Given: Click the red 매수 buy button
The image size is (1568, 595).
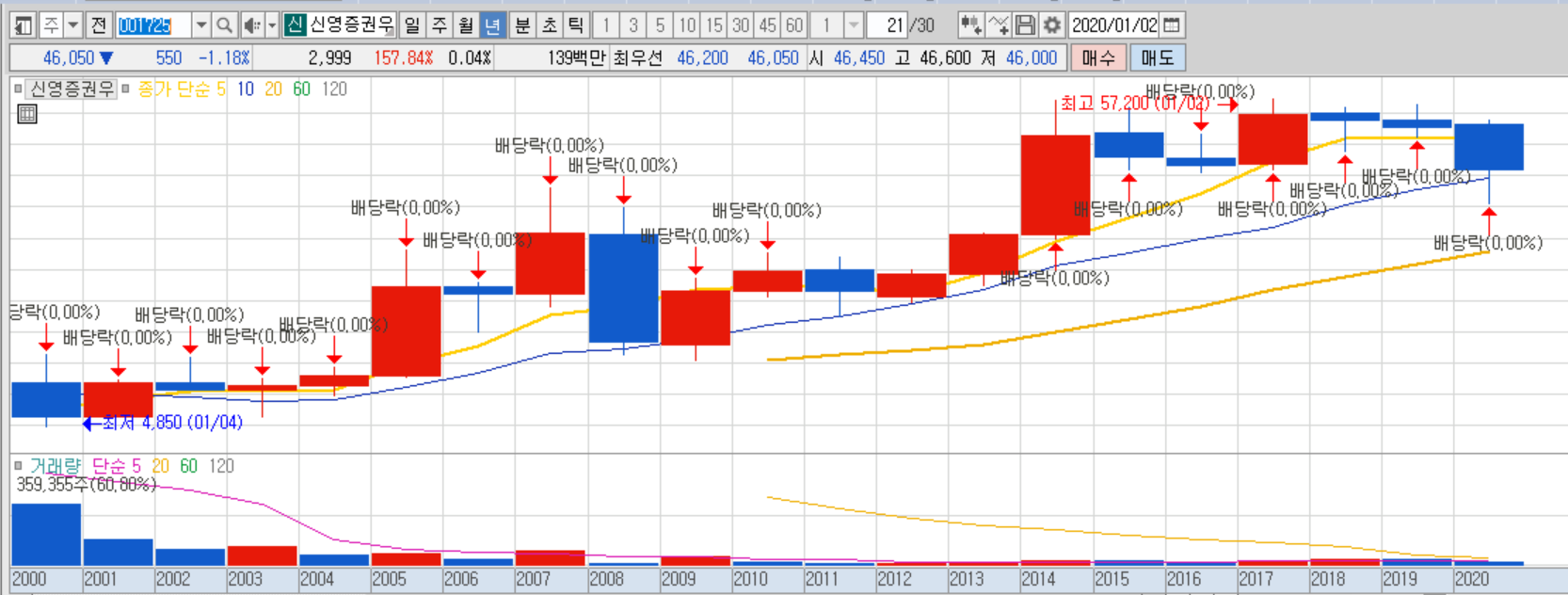Looking at the screenshot, I should 1098,58.
